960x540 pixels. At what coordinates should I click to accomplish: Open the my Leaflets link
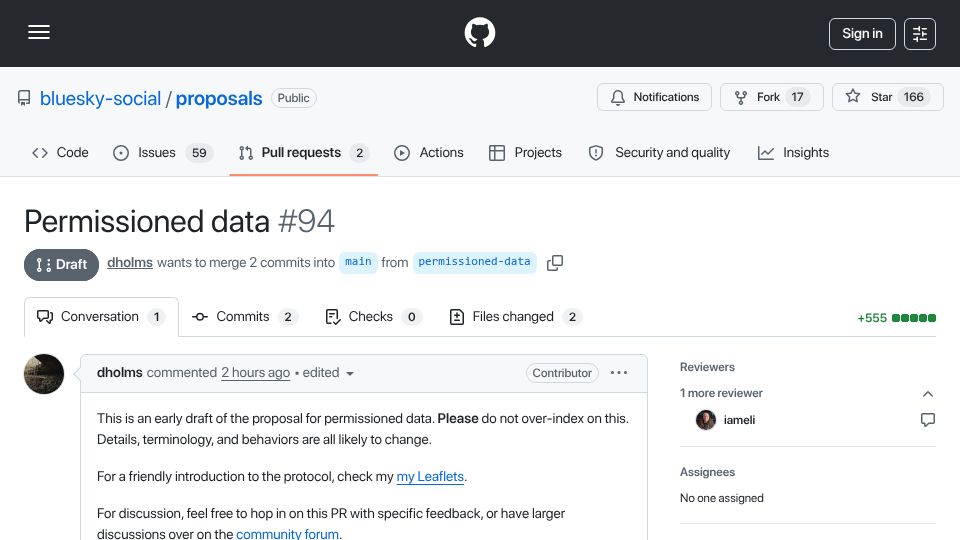click(430, 476)
